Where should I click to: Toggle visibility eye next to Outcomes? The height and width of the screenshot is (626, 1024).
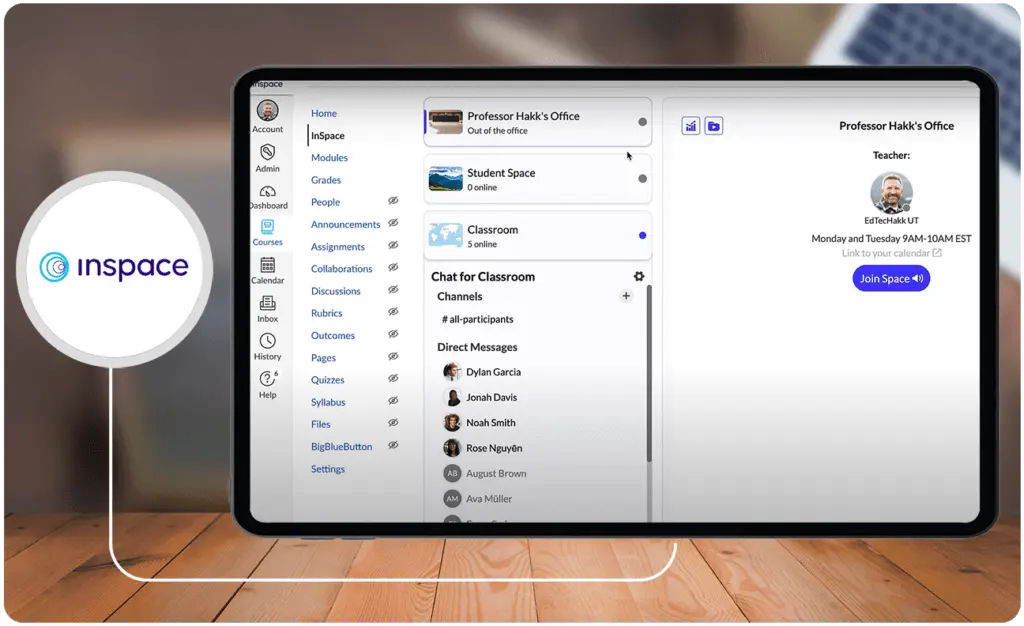click(x=393, y=334)
